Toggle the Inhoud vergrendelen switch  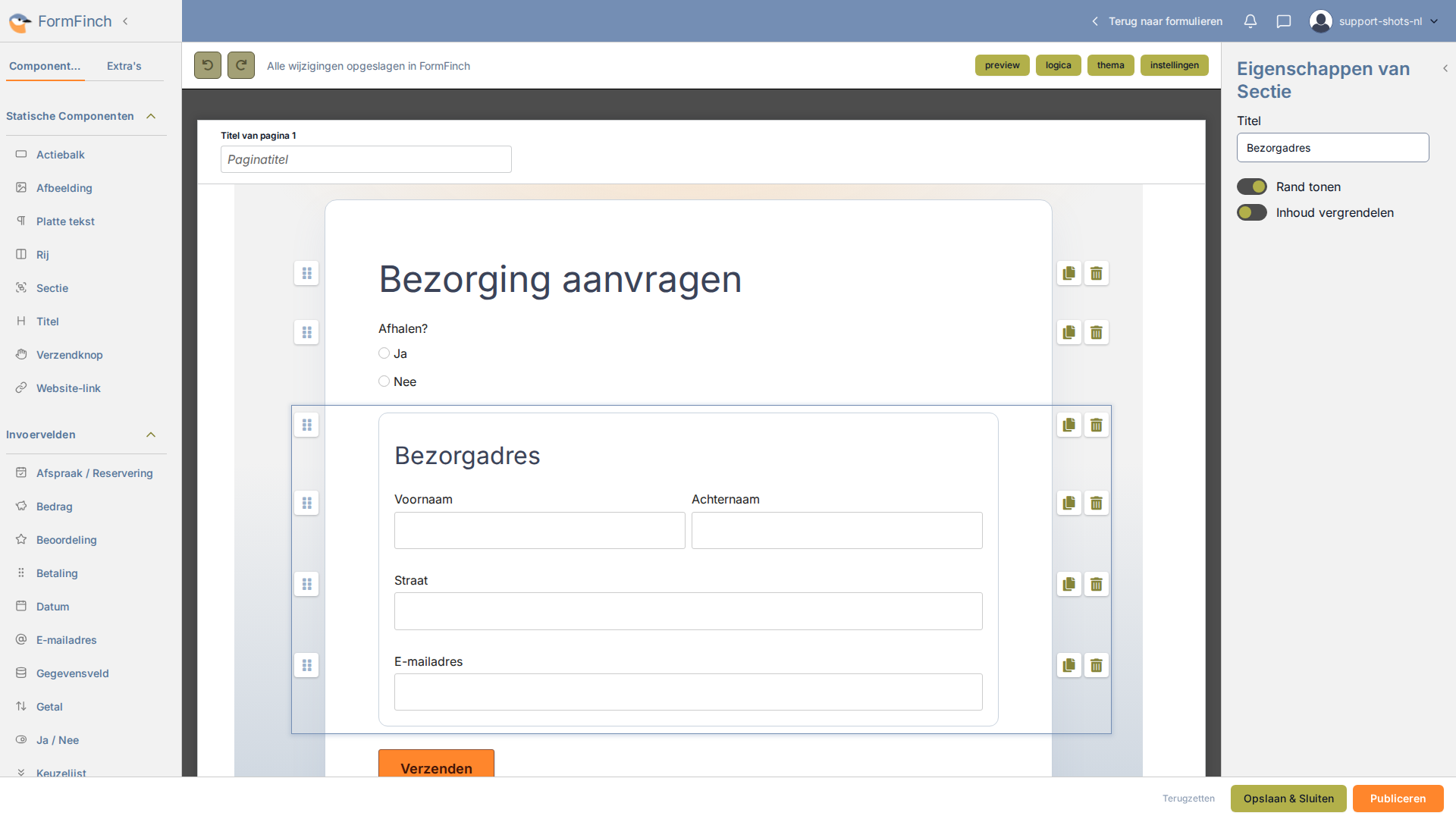pos(1252,212)
